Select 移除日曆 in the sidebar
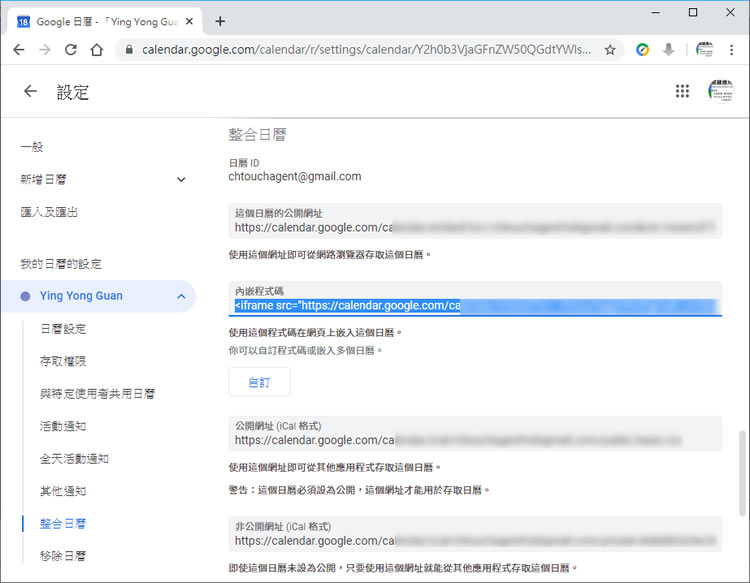750x583 pixels. click(62, 555)
